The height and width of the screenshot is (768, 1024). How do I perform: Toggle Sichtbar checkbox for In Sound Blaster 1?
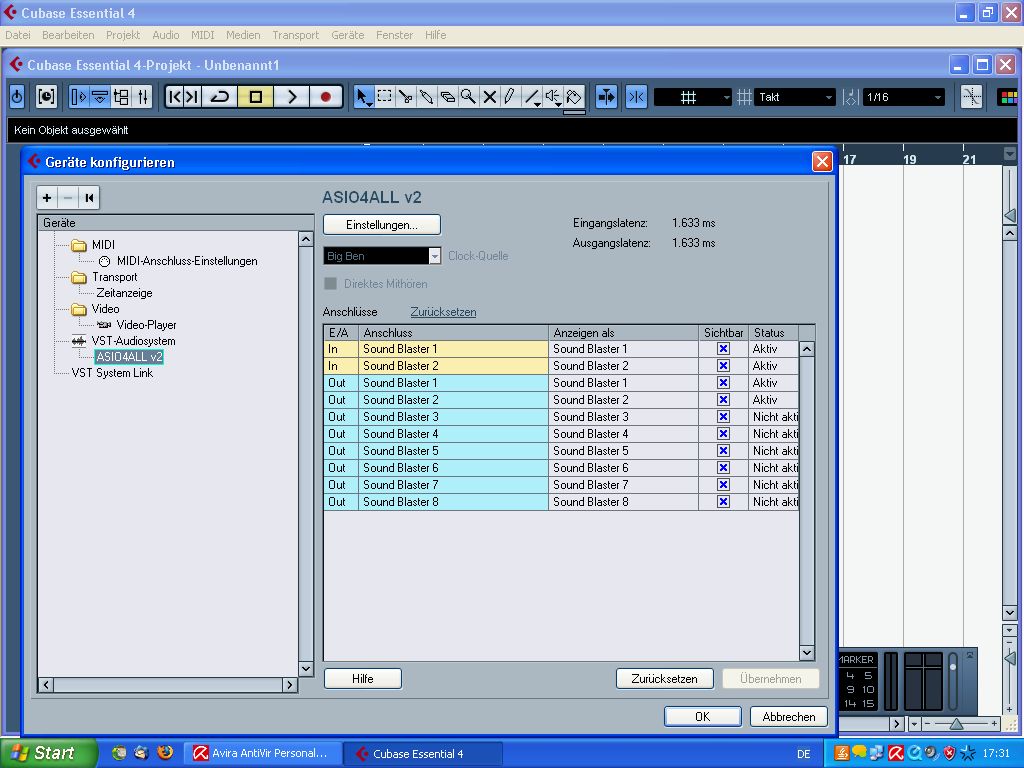(723, 349)
